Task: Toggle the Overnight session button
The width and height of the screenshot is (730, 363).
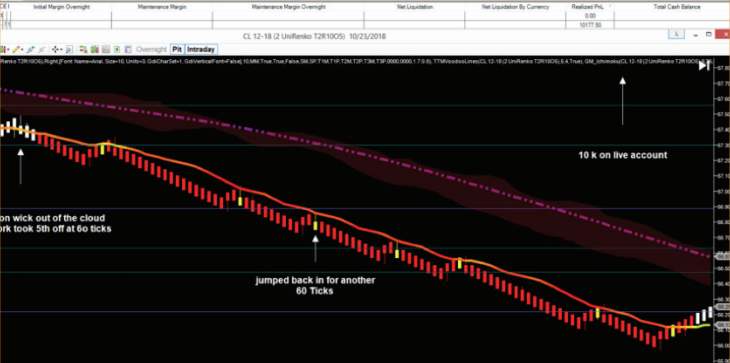Action: point(151,49)
